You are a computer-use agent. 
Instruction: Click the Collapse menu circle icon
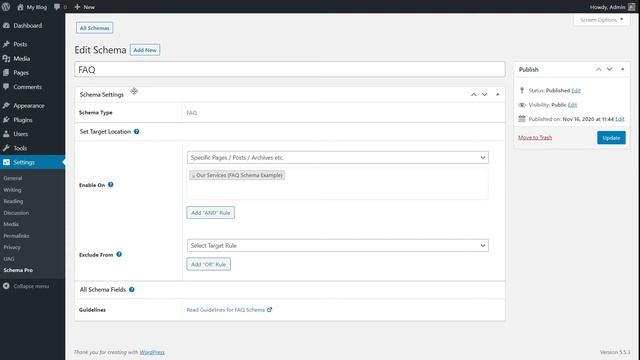[6, 286]
